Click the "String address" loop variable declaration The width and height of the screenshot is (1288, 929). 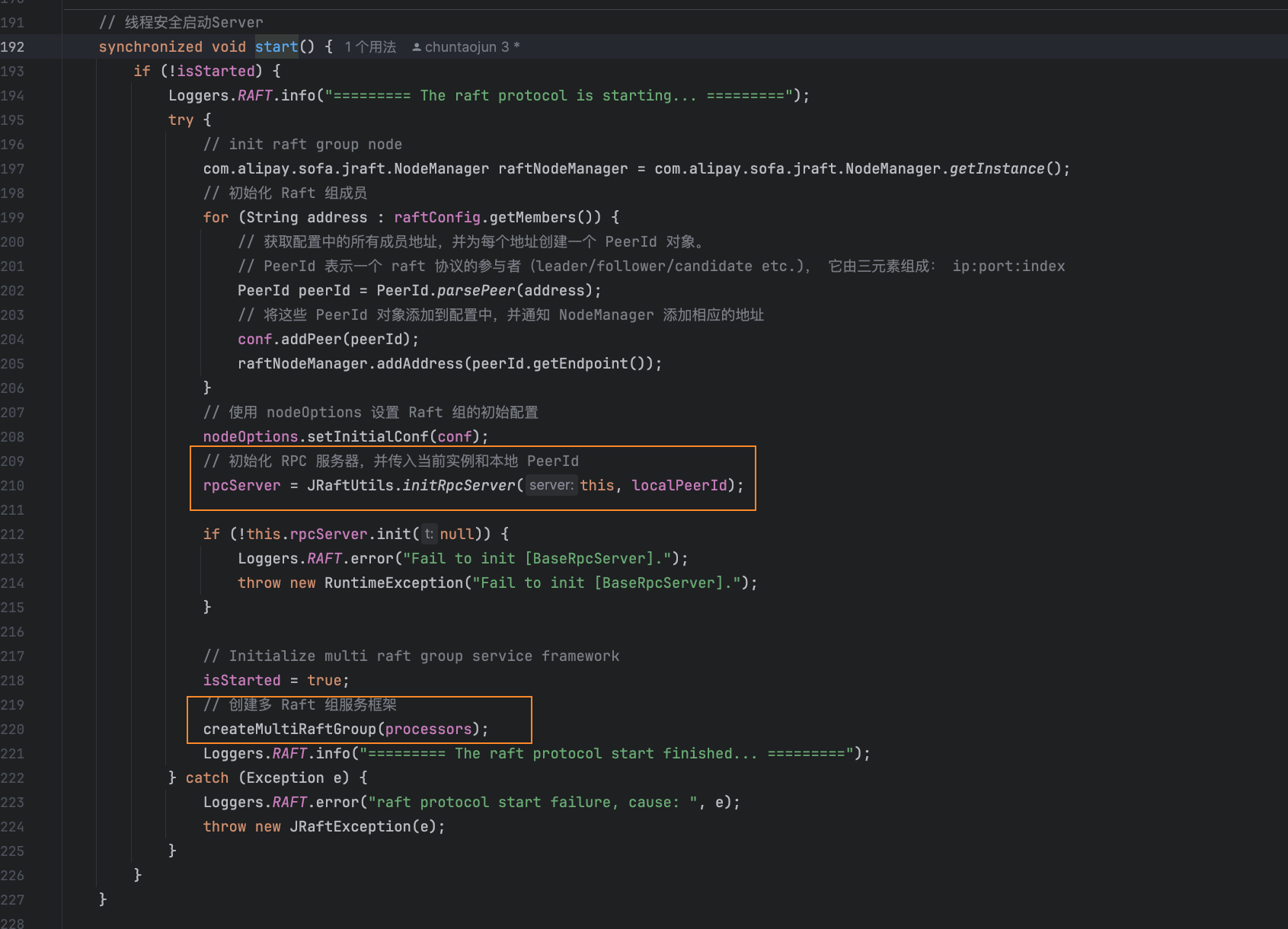[x=307, y=218]
